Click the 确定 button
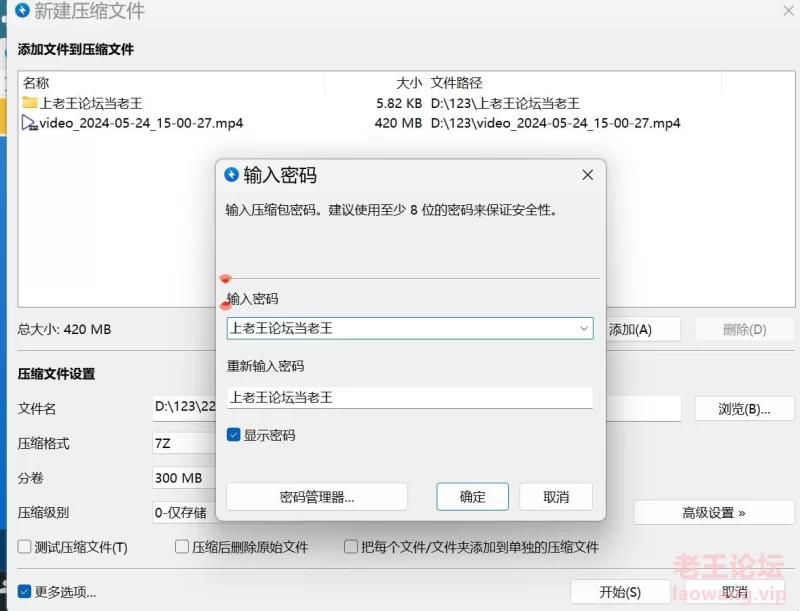800x611 pixels. coord(472,496)
